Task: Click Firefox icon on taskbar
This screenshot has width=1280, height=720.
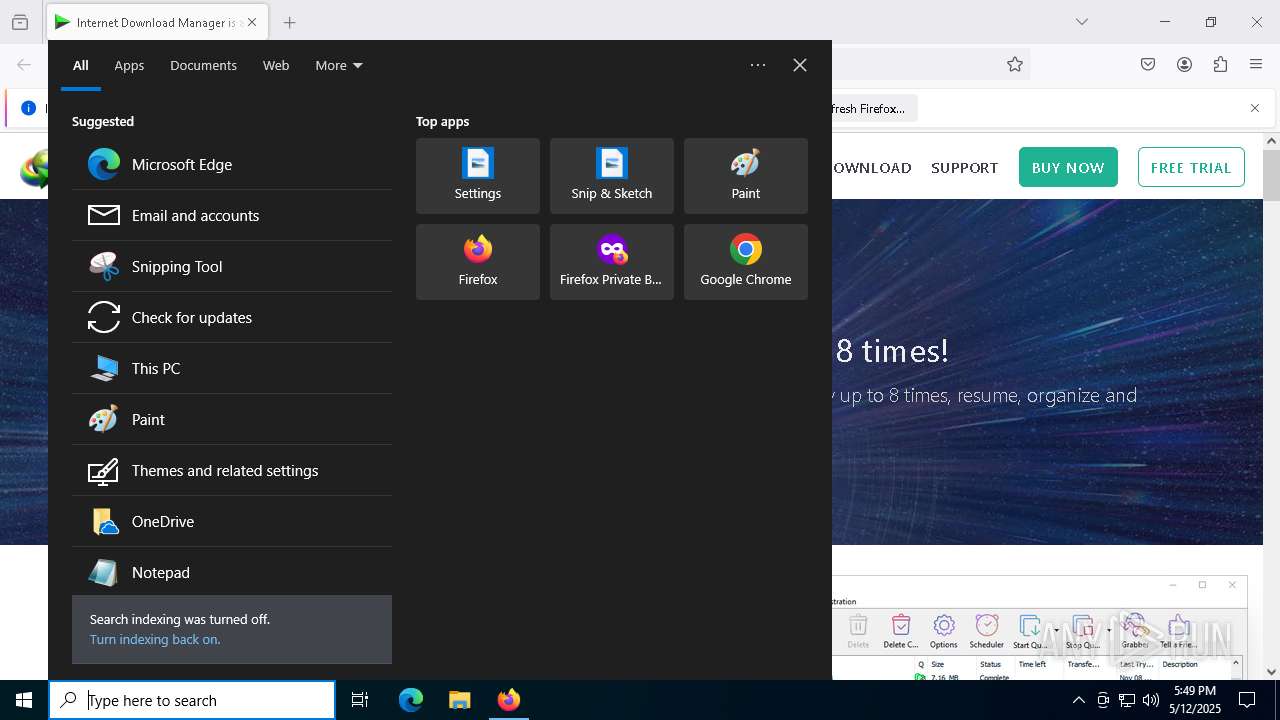Action: point(509,700)
